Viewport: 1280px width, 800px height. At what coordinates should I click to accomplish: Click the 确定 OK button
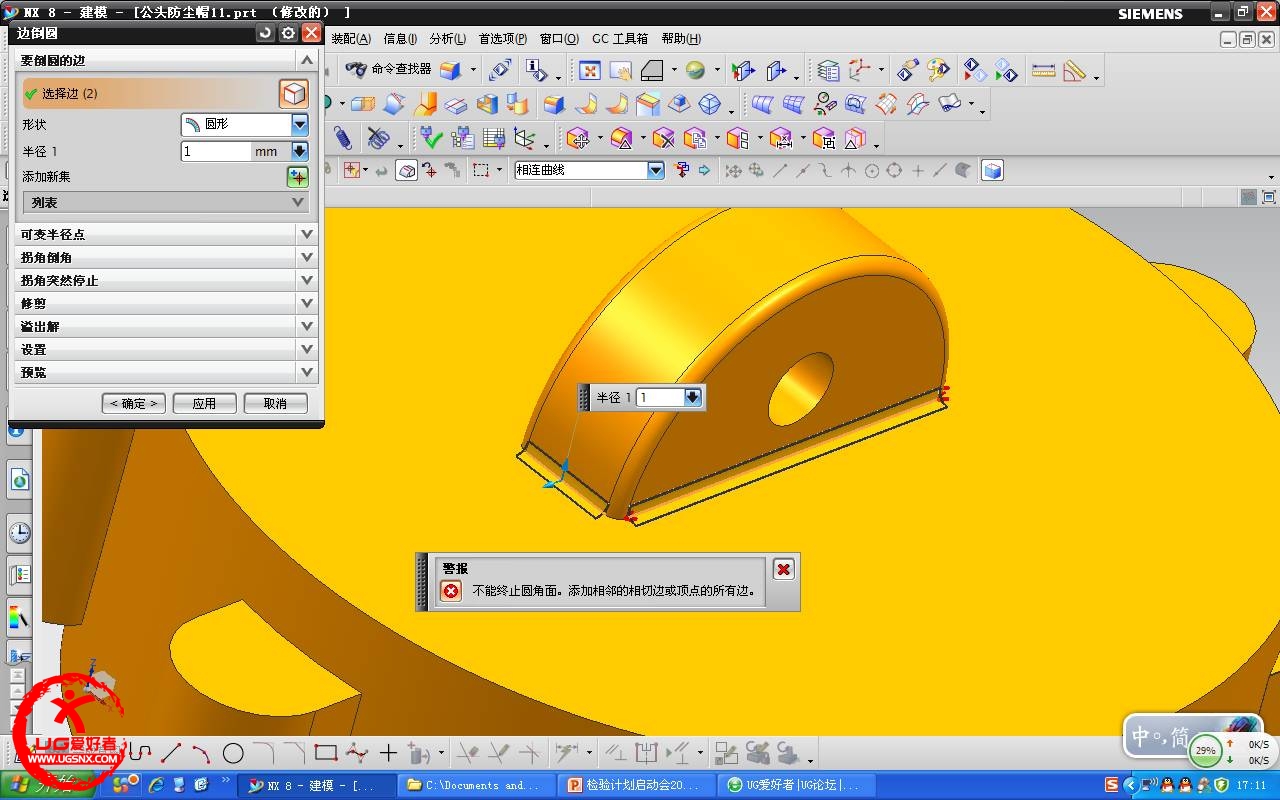pyautogui.click(x=134, y=403)
